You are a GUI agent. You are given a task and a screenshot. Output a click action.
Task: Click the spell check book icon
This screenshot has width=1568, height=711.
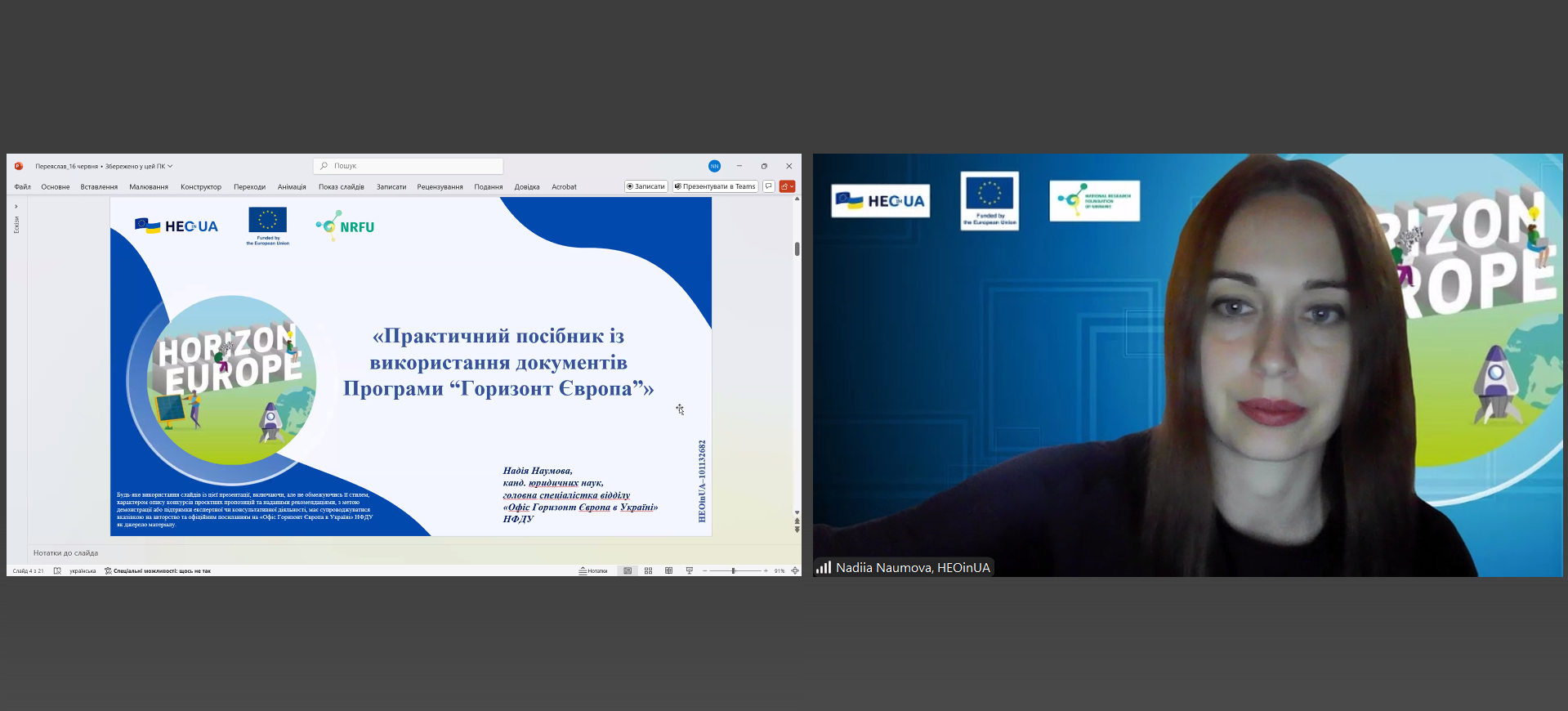57,570
